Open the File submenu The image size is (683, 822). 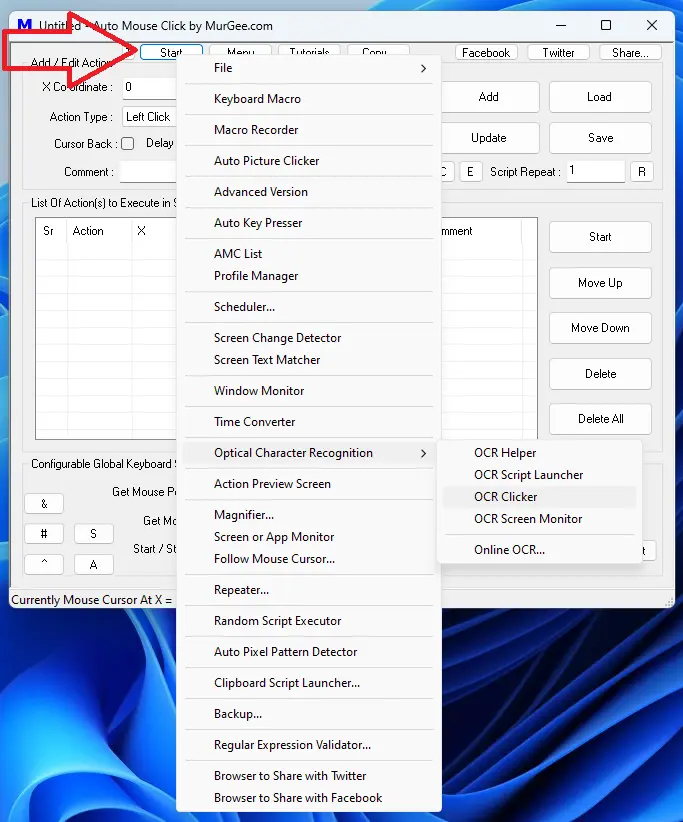click(x=309, y=68)
